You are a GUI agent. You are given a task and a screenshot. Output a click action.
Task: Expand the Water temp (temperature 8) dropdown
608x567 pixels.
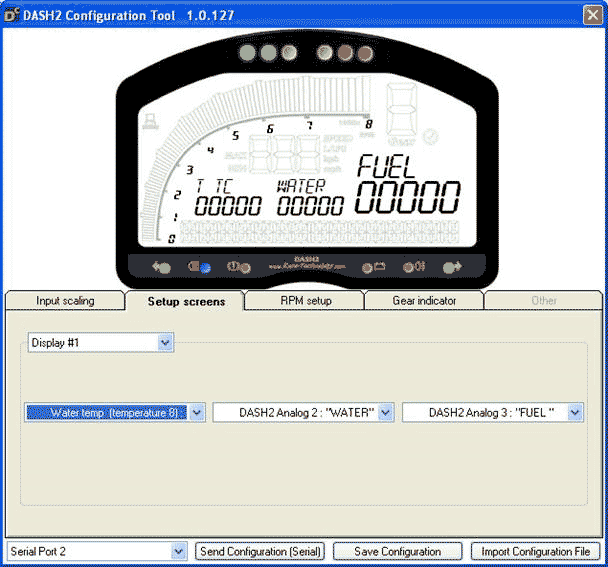click(197, 412)
